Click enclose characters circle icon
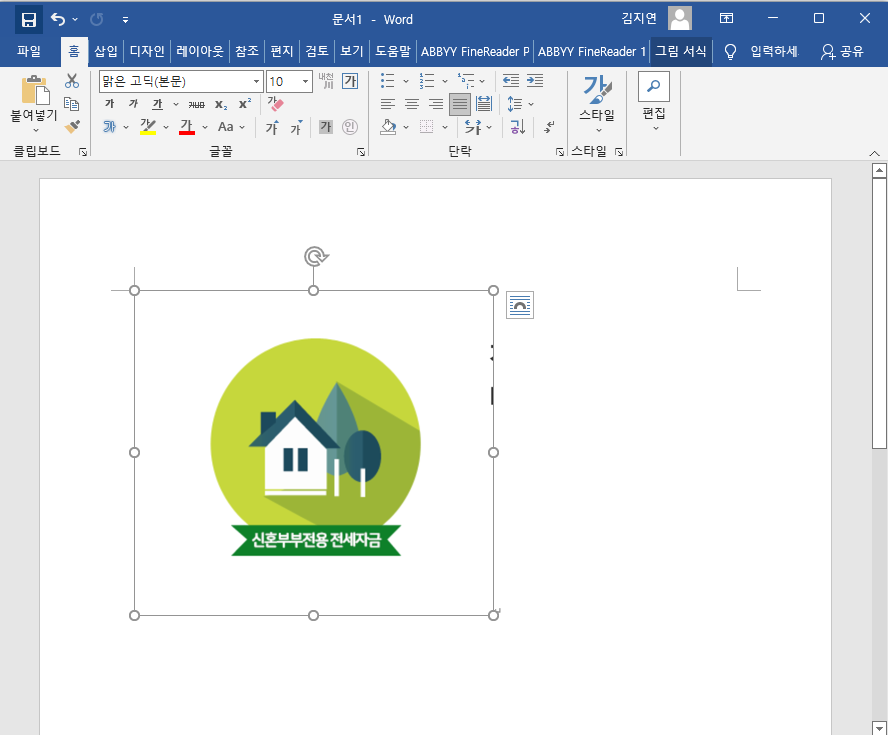 click(350, 127)
